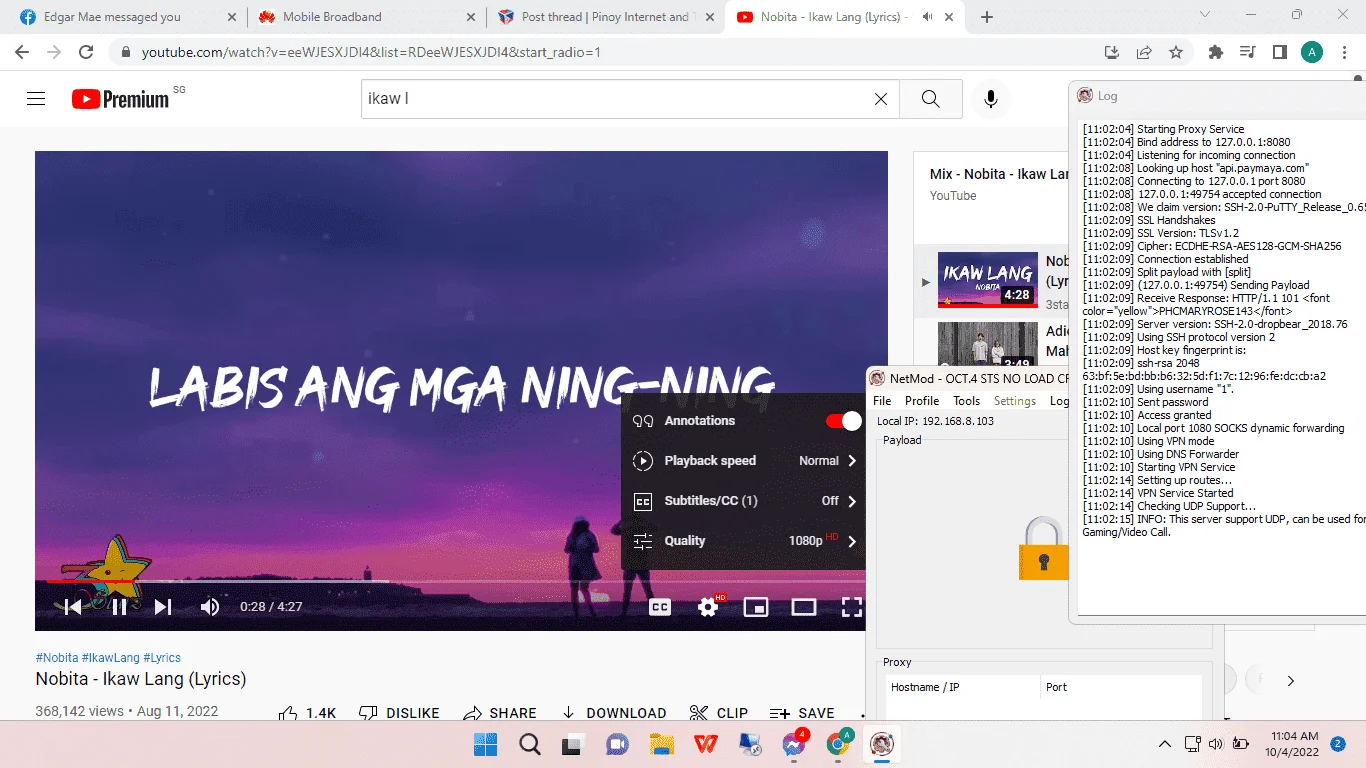Switch to the Edgar Mae messaged you tab

[x=126, y=17]
